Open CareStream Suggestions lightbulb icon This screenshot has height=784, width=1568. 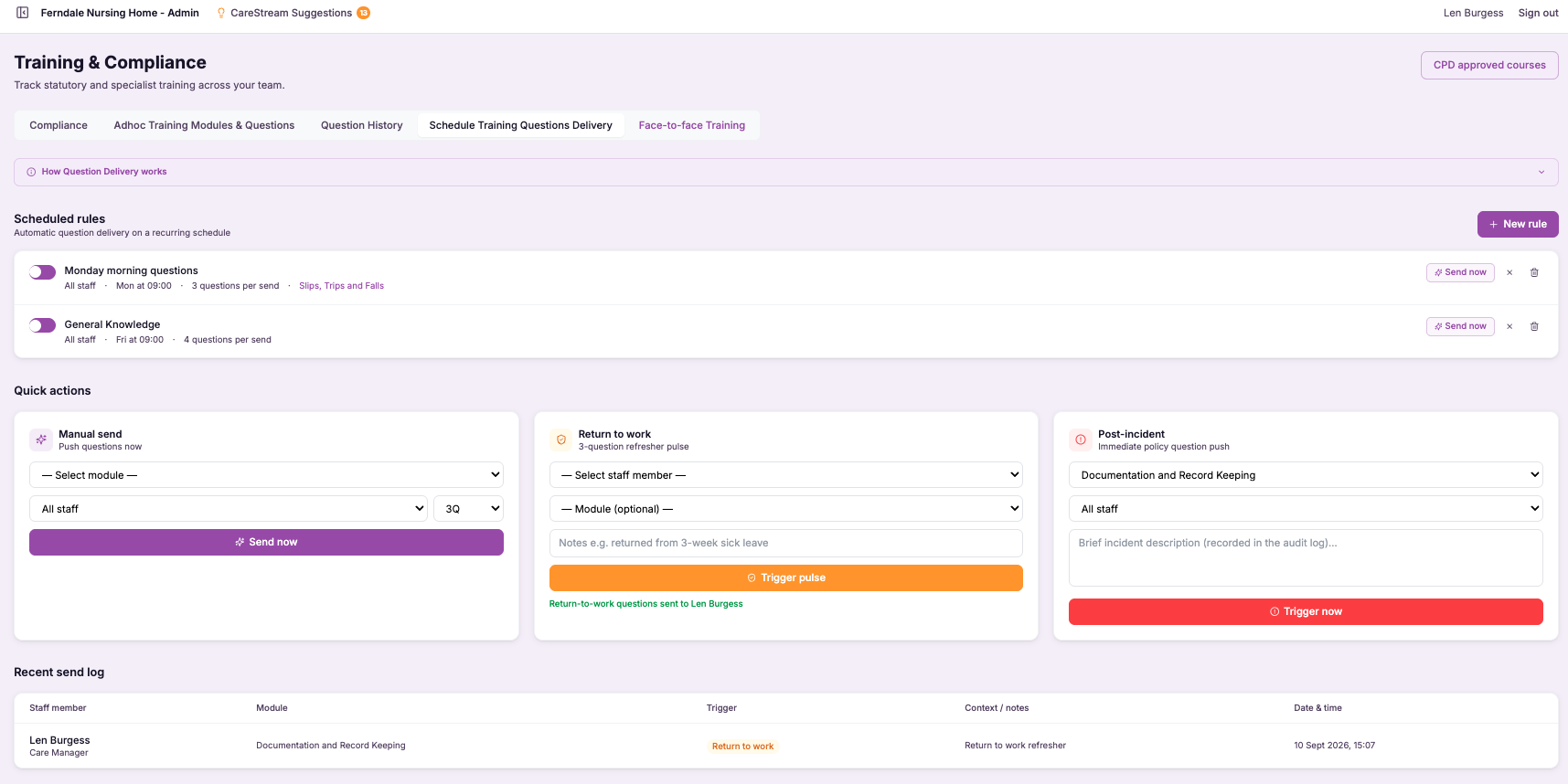tap(221, 13)
